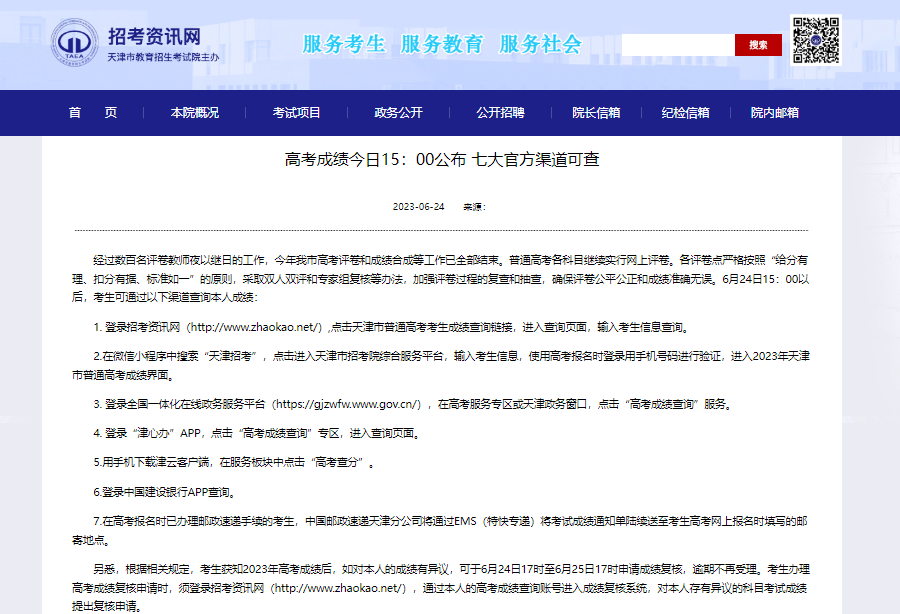Click item 5 text about 津云客户端

pyautogui.click(x=234, y=463)
